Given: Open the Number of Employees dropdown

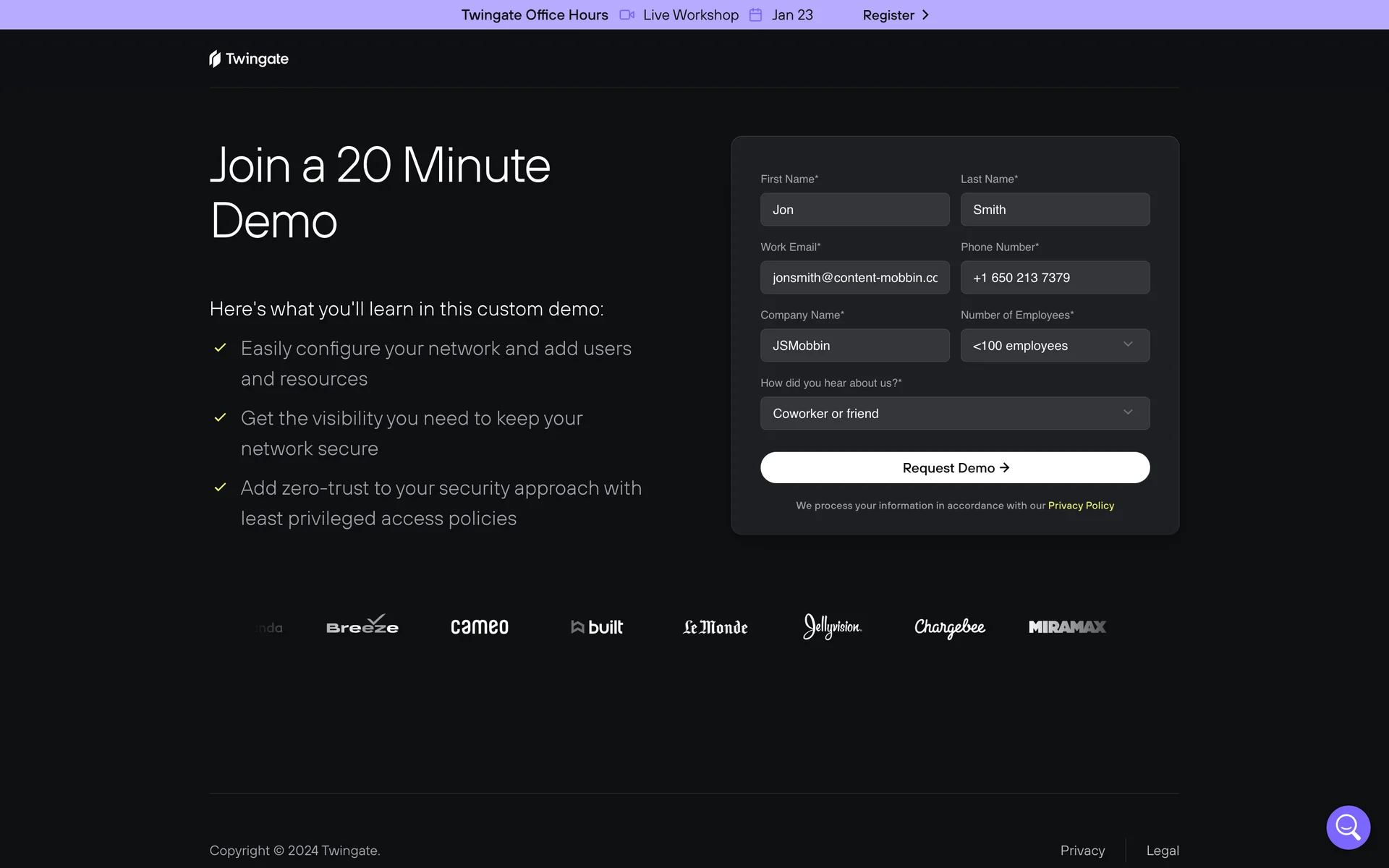Looking at the screenshot, I should (x=1055, y=346).
